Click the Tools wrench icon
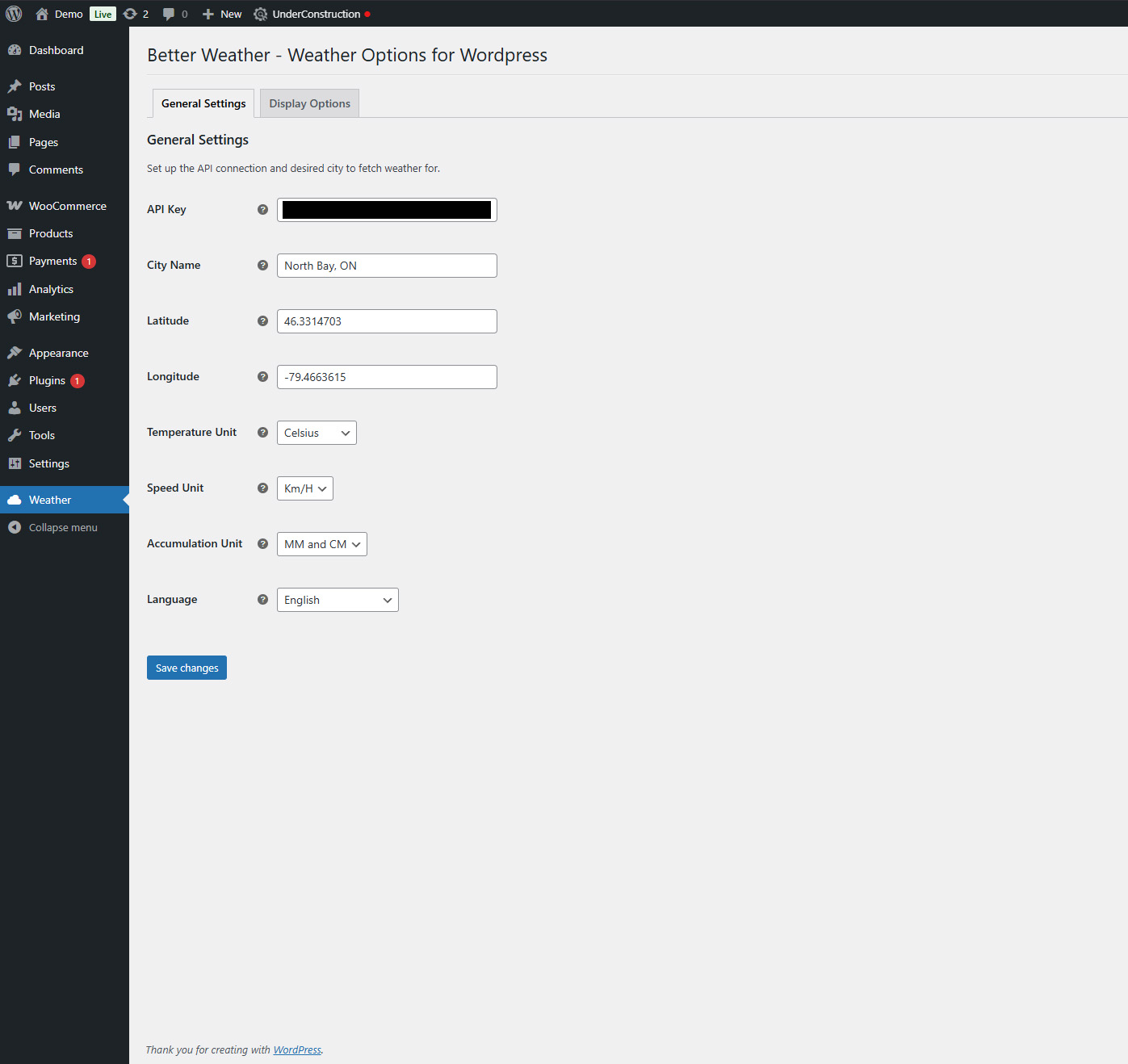This screenshot has width=1128, height=1064. click(x=15, y=435)
